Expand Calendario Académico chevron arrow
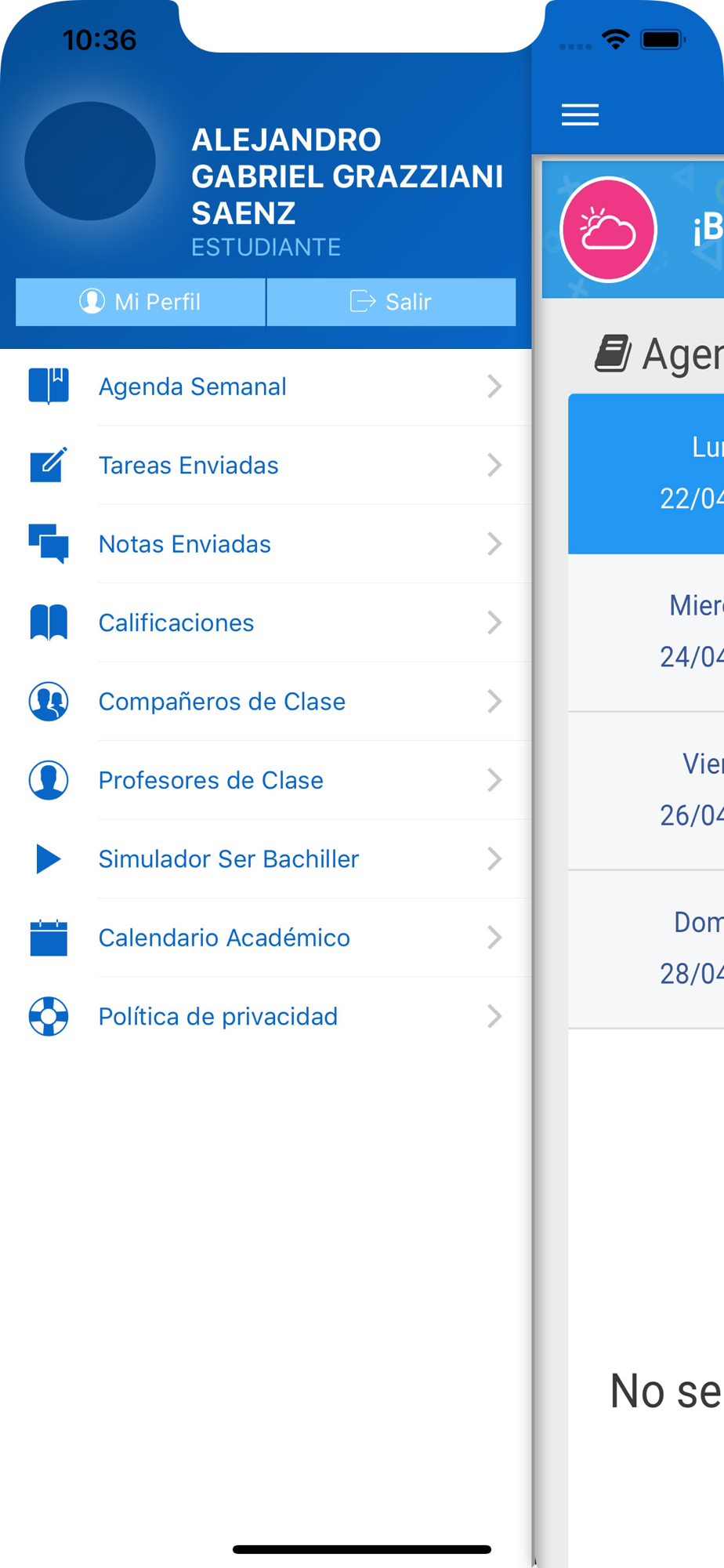 494,938
